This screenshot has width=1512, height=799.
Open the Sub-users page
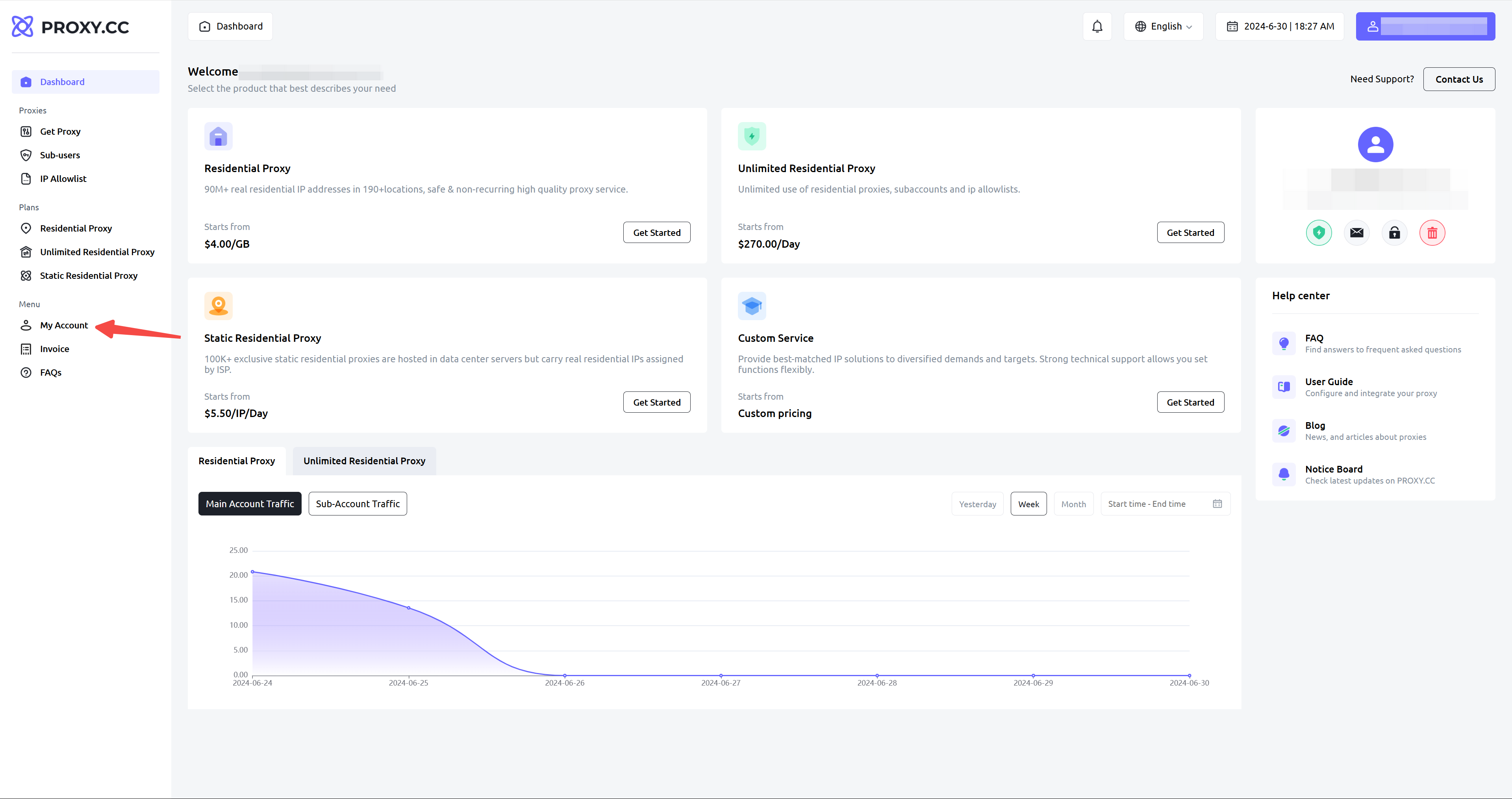coord(60,155)
